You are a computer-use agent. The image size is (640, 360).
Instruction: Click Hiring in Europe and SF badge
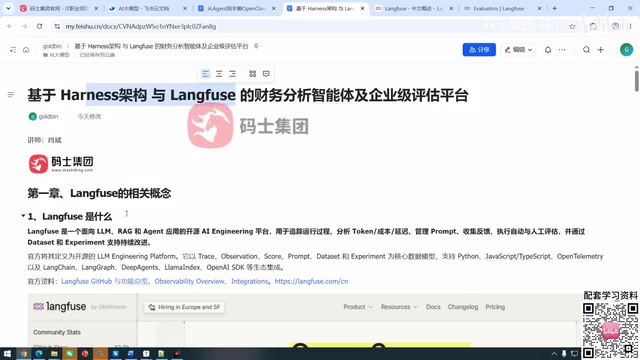(x=184, y=307)
